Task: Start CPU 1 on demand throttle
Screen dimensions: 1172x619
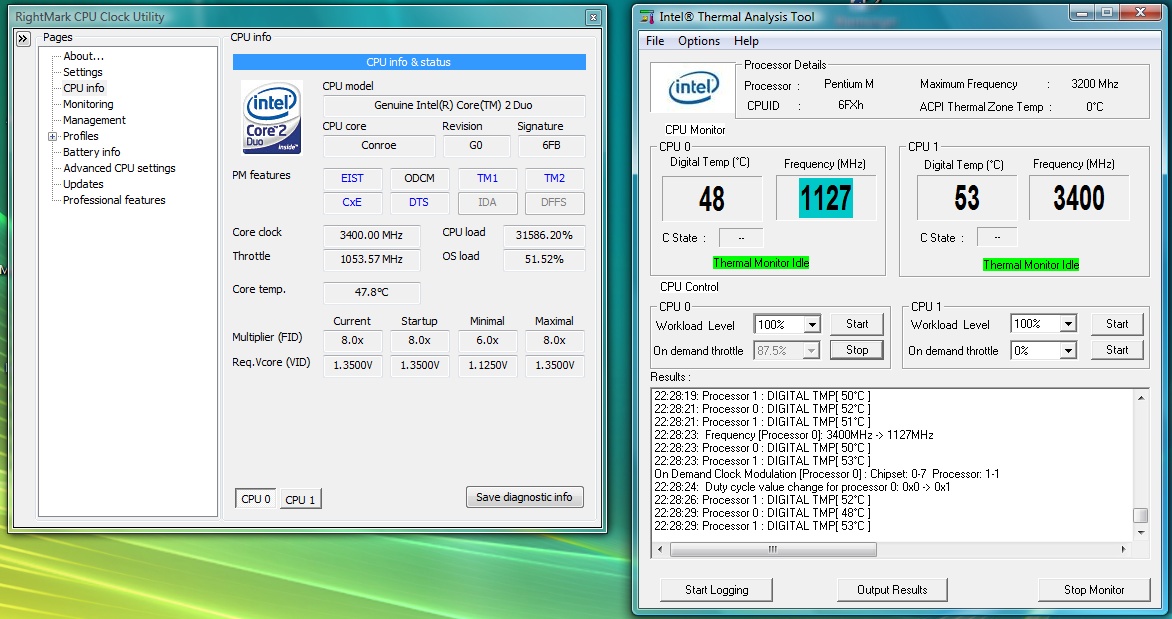Action: (1117, 349)
